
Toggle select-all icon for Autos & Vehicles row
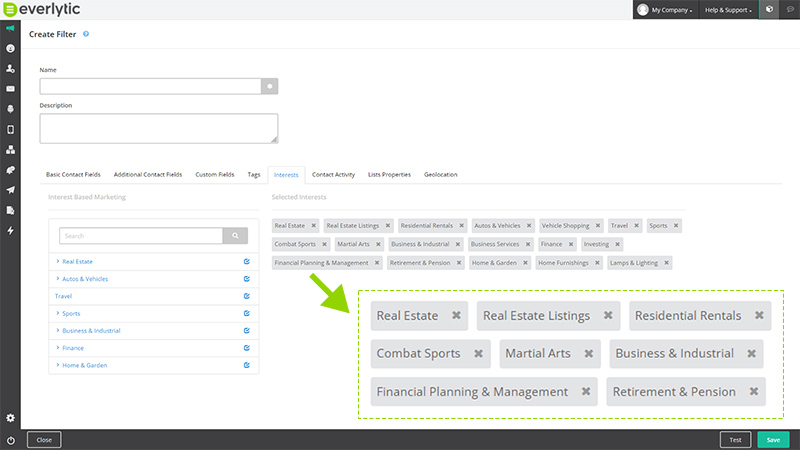[x=246, y=279]
